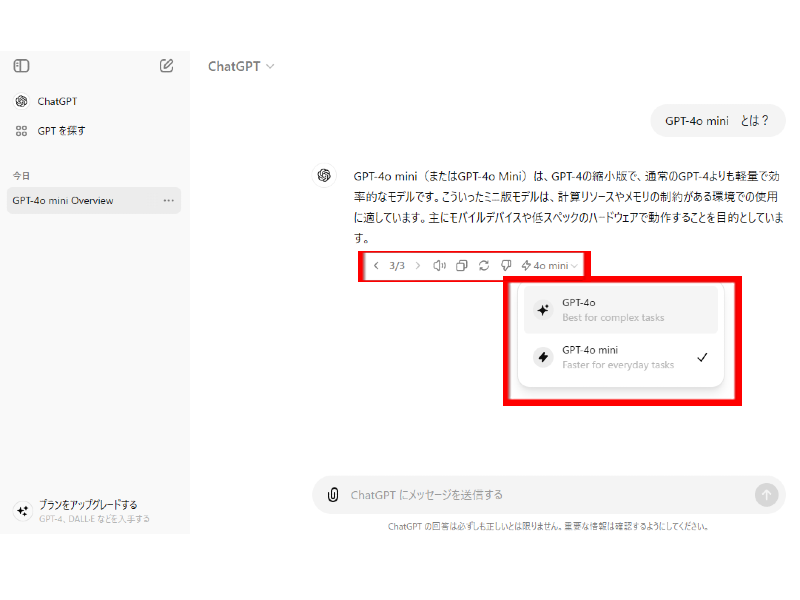Open the ChatGPT model dropdown in header
The height and width of the screenshot is (600, 800).
[x=241, y=66]
